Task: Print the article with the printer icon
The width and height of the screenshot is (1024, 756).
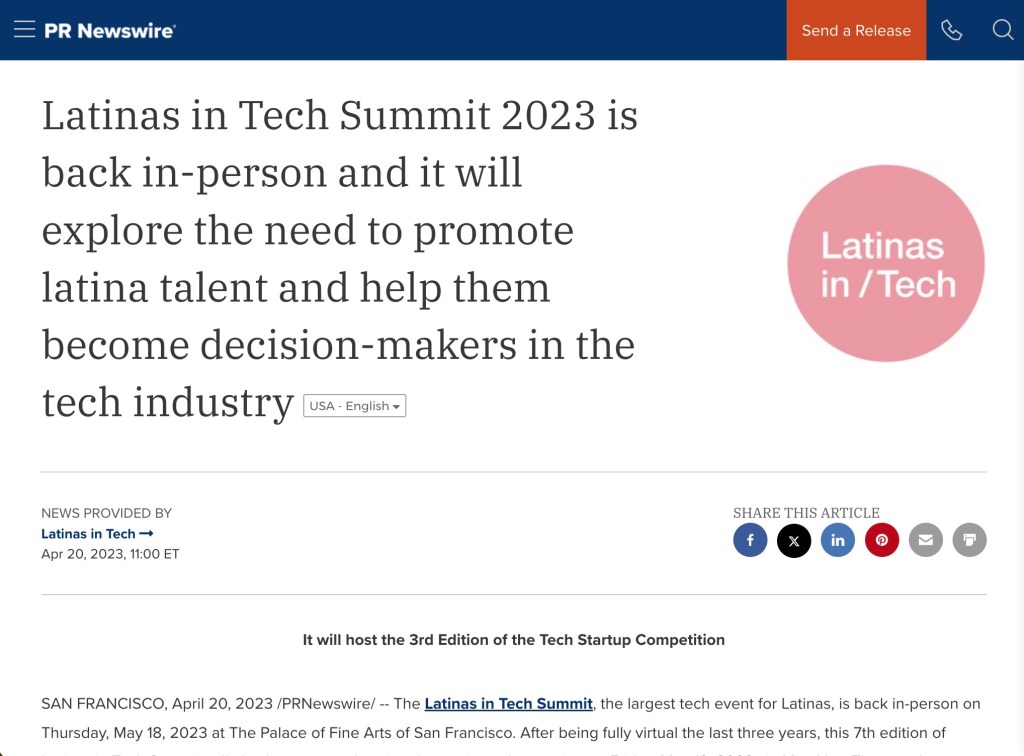Action: tap(969, 540)
